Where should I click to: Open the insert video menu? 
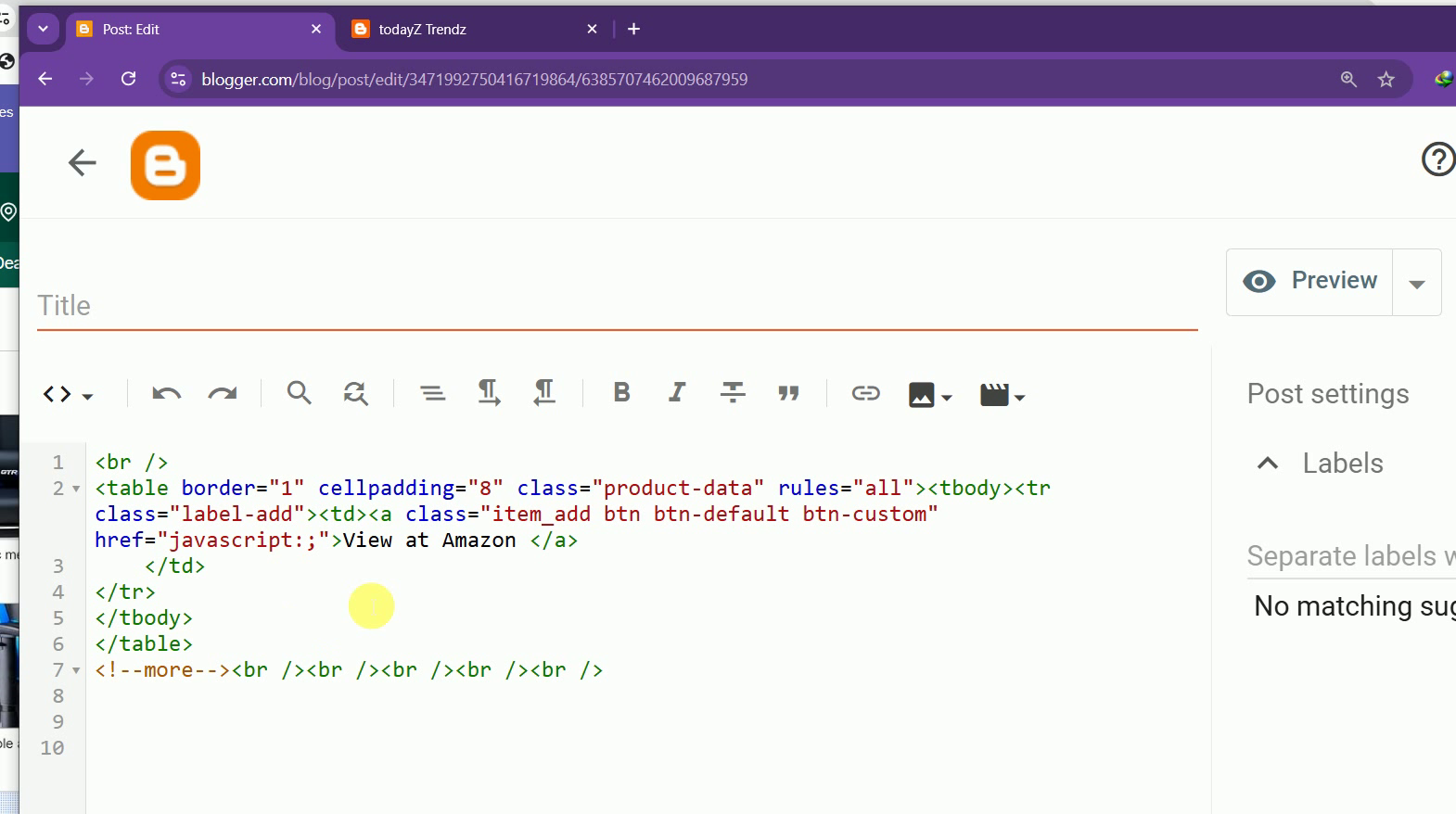pos(1003,395)
